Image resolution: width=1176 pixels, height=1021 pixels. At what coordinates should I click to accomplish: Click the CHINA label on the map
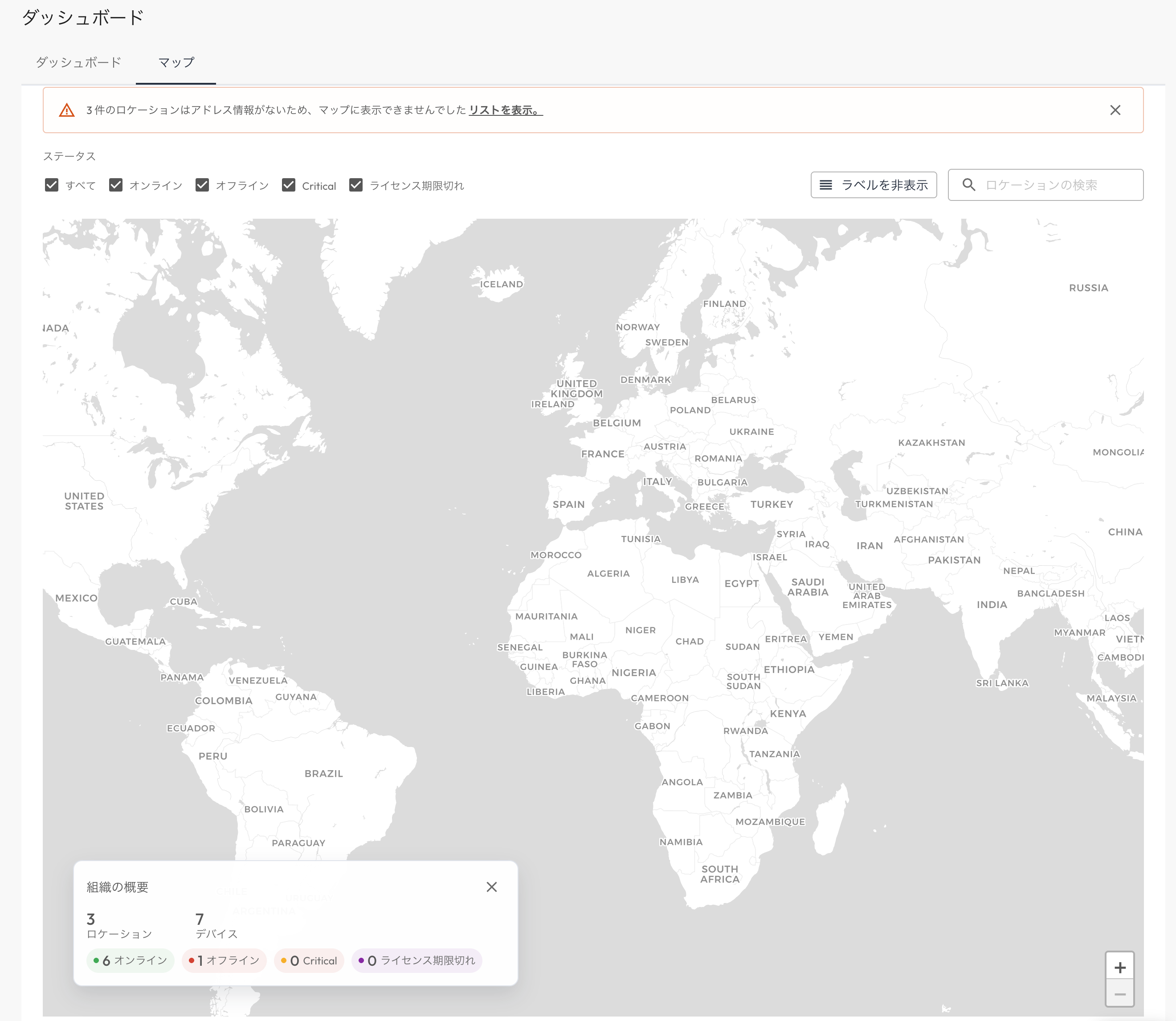1125,532
